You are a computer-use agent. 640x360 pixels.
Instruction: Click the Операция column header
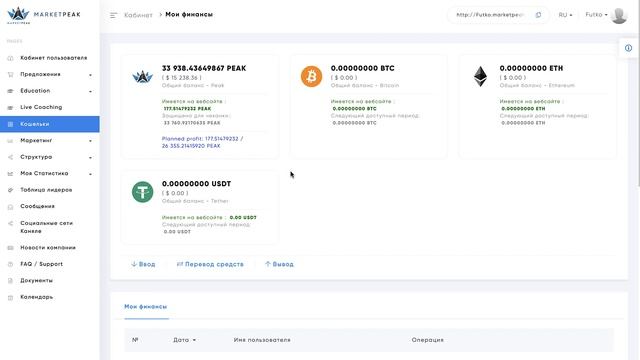pos(427,340)
